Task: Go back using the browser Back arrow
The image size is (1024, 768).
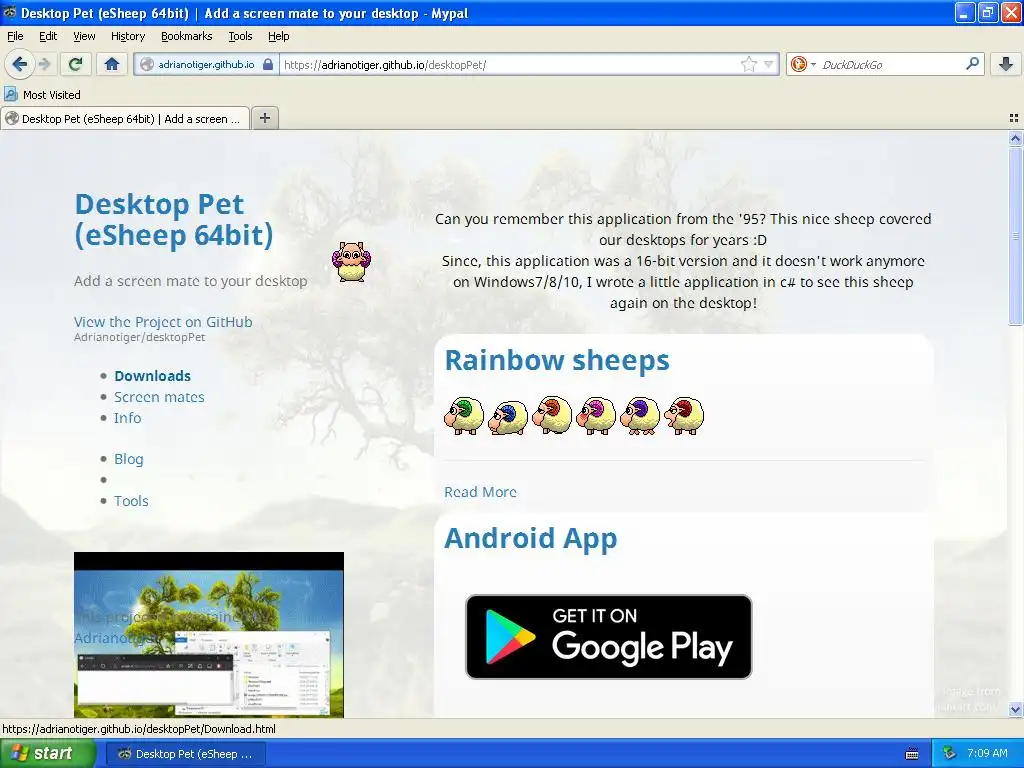Action: pyautogui.click(x=20, y=64)
